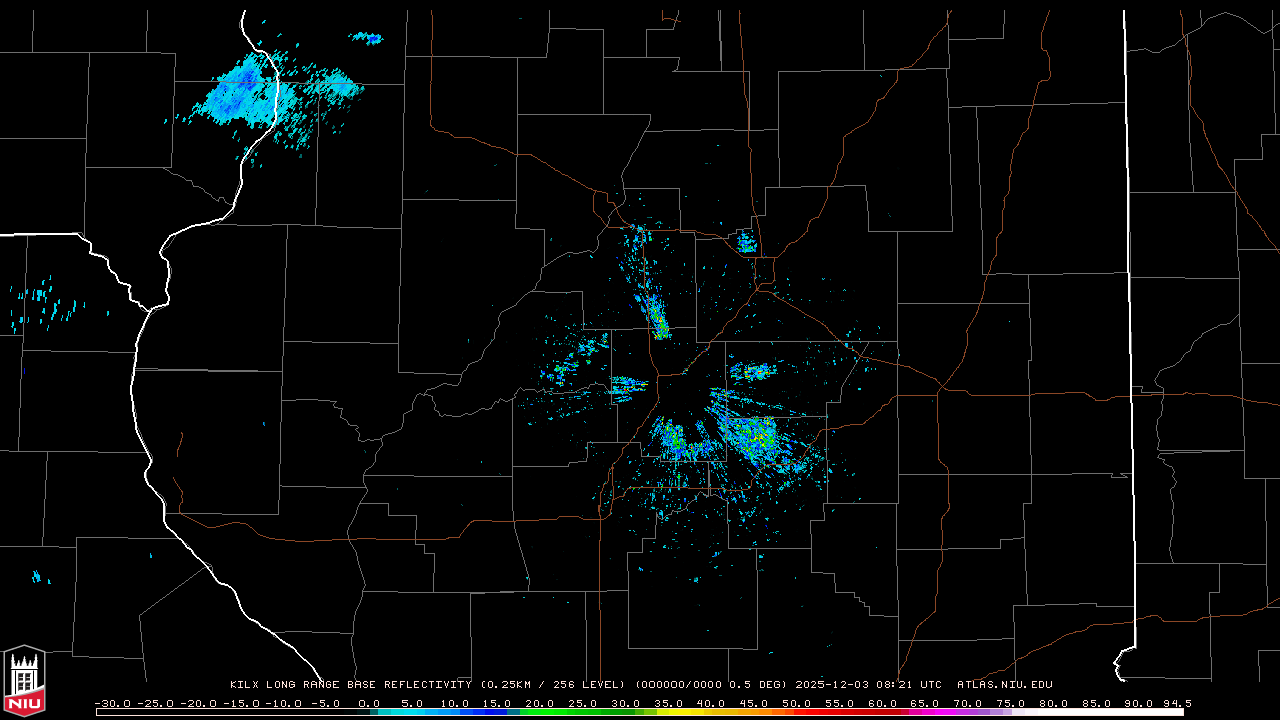Screen dimensions: 1280x720
Task: Click the 2025-12-03 date stamp
Action: click(833, 685)
